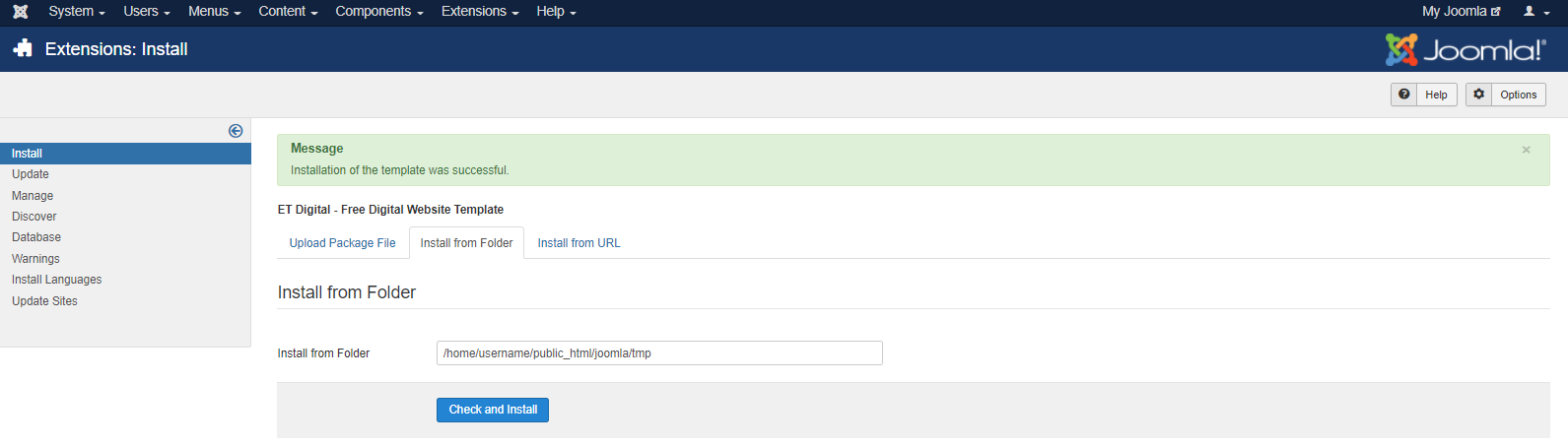Open the Users dropdown menu
This screenshot has height=447, width=1568.
click(x=146, y=12)
